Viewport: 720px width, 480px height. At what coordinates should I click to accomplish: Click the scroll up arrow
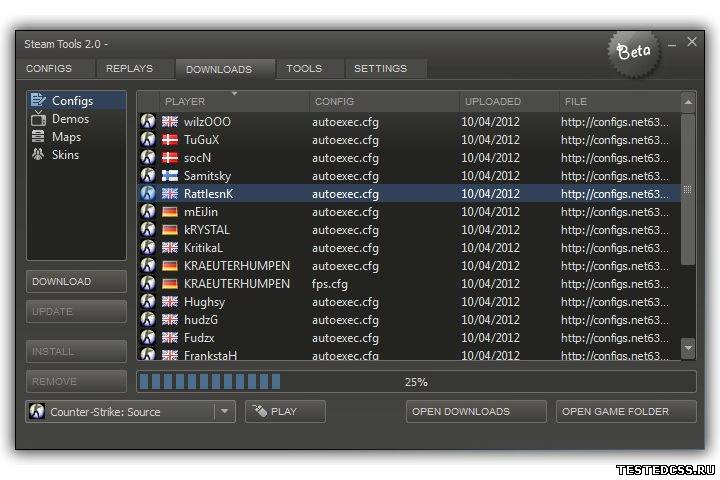click(688, 102)
